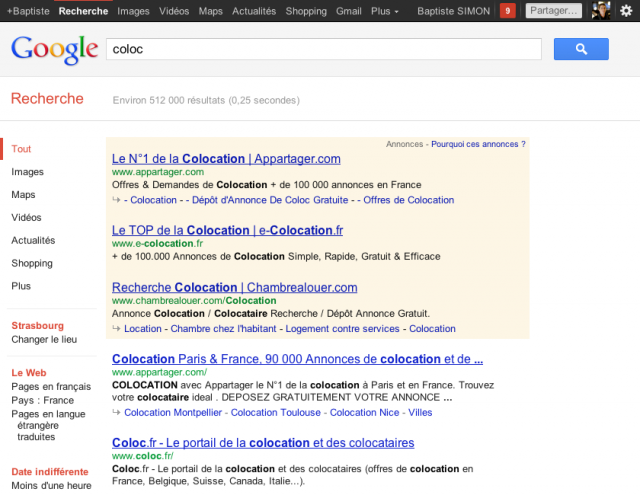
Task: Click inside the search field containing coloc
Action: 324,50
